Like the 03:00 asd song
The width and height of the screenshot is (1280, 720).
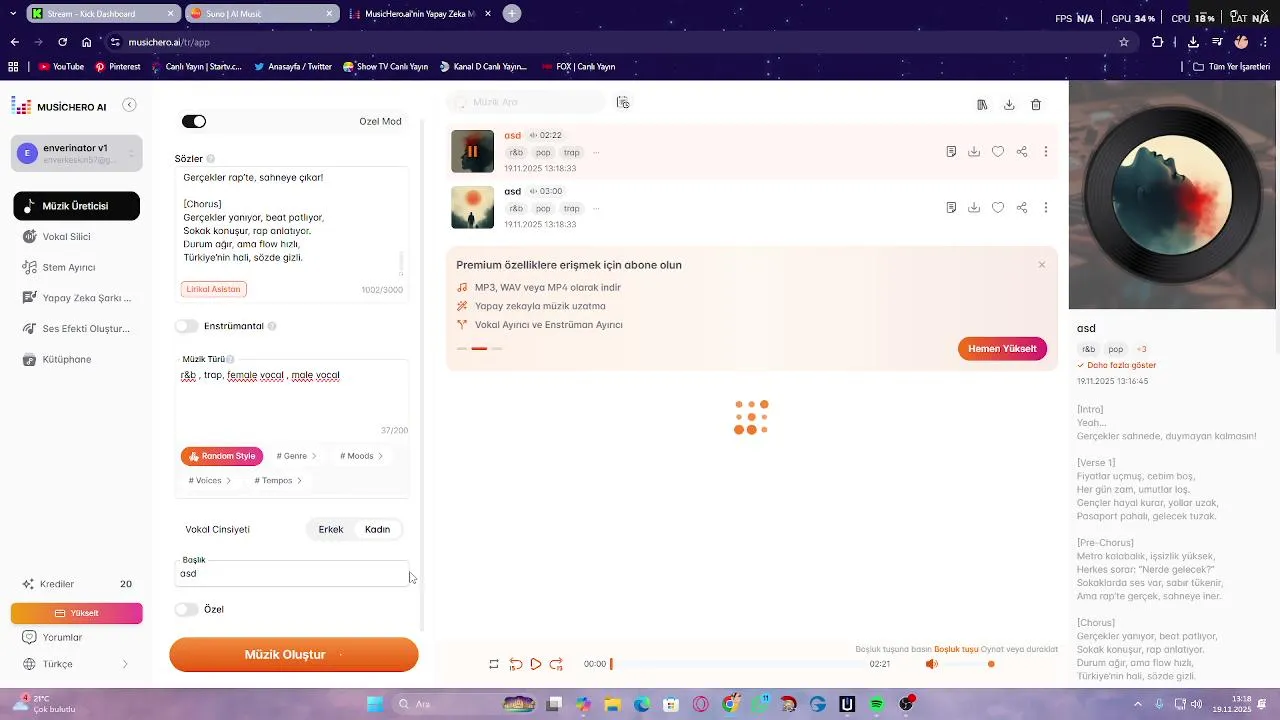[998, 208]
